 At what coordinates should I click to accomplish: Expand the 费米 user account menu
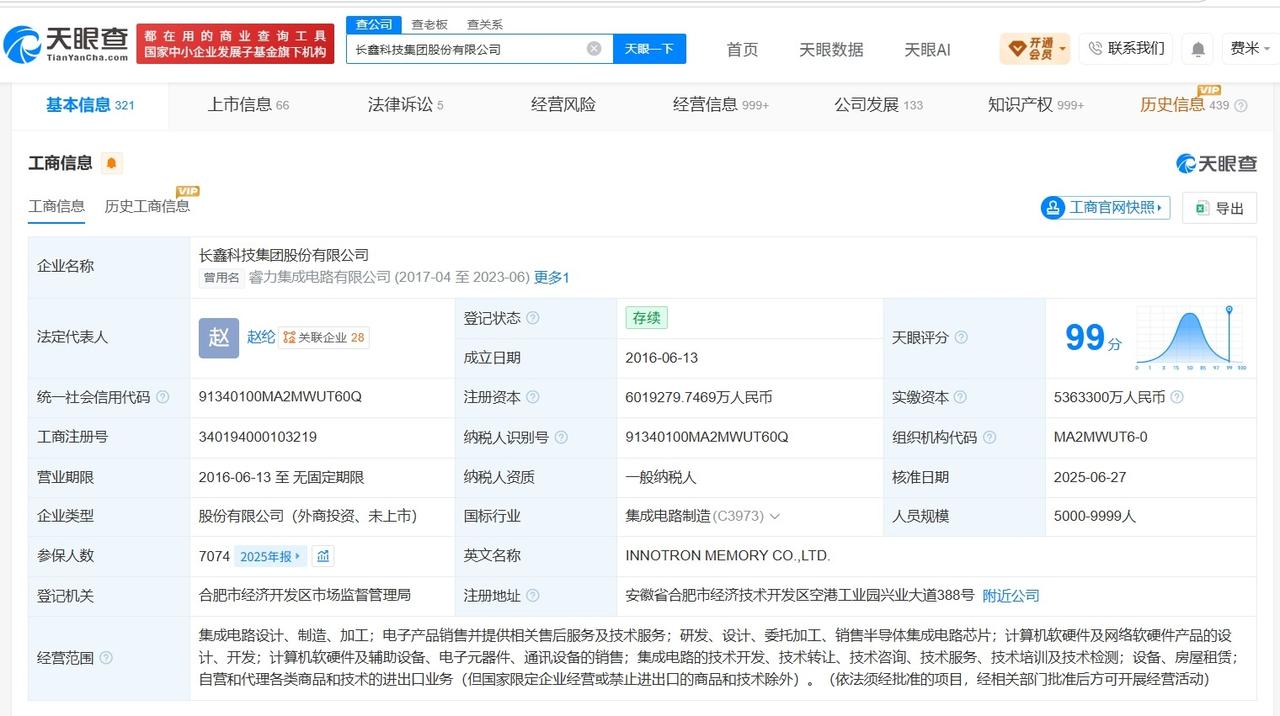1250,48
